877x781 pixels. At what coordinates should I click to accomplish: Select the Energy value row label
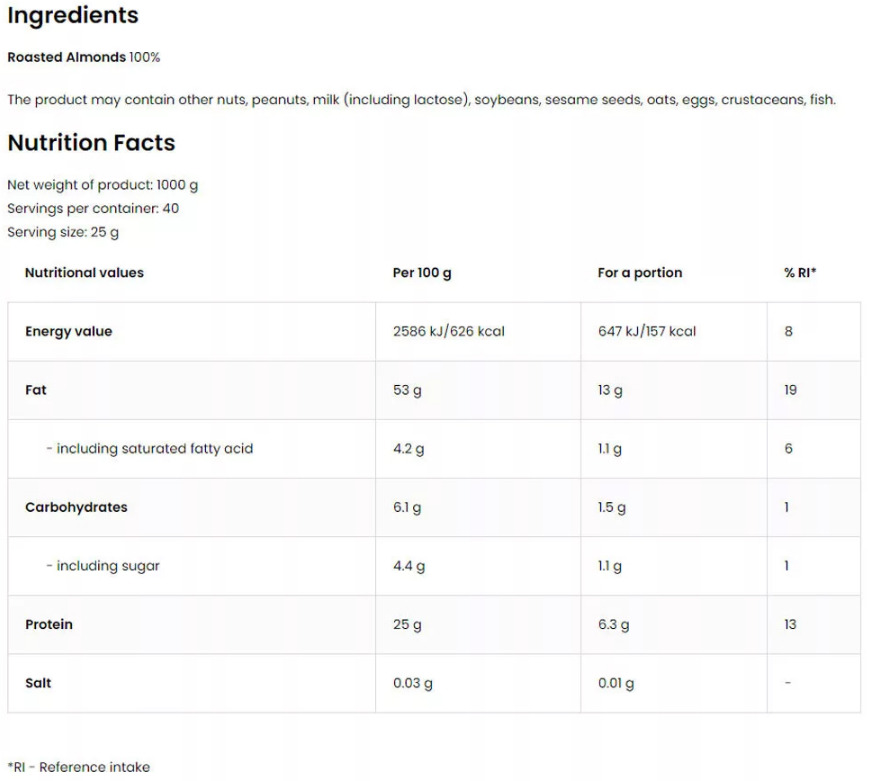pyautogui.click(x=69, y=331)
